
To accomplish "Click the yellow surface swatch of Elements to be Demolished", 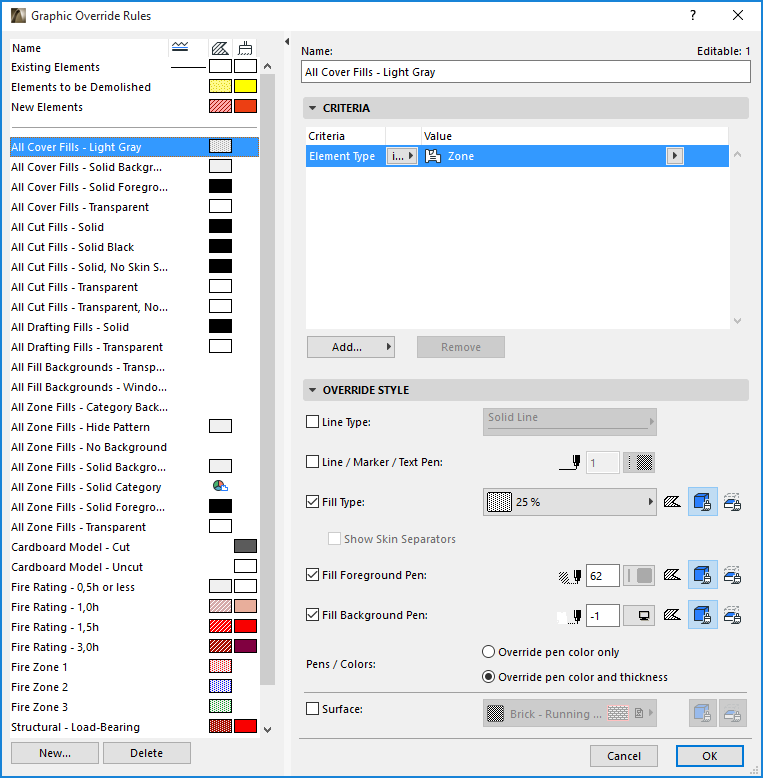I will pos(246,86).
